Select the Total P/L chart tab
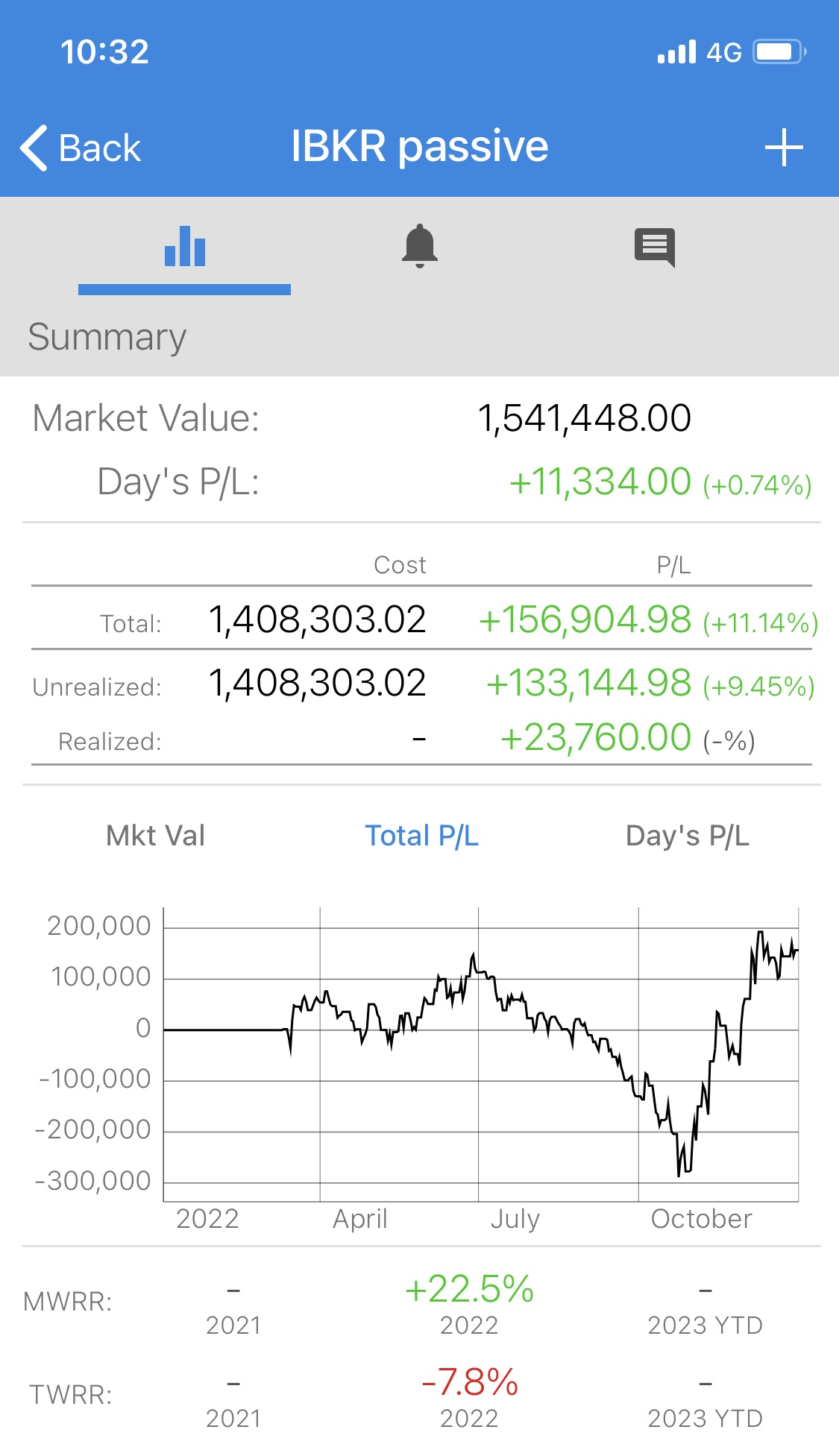The image size is (839, 1456). (x=421, y=836)
